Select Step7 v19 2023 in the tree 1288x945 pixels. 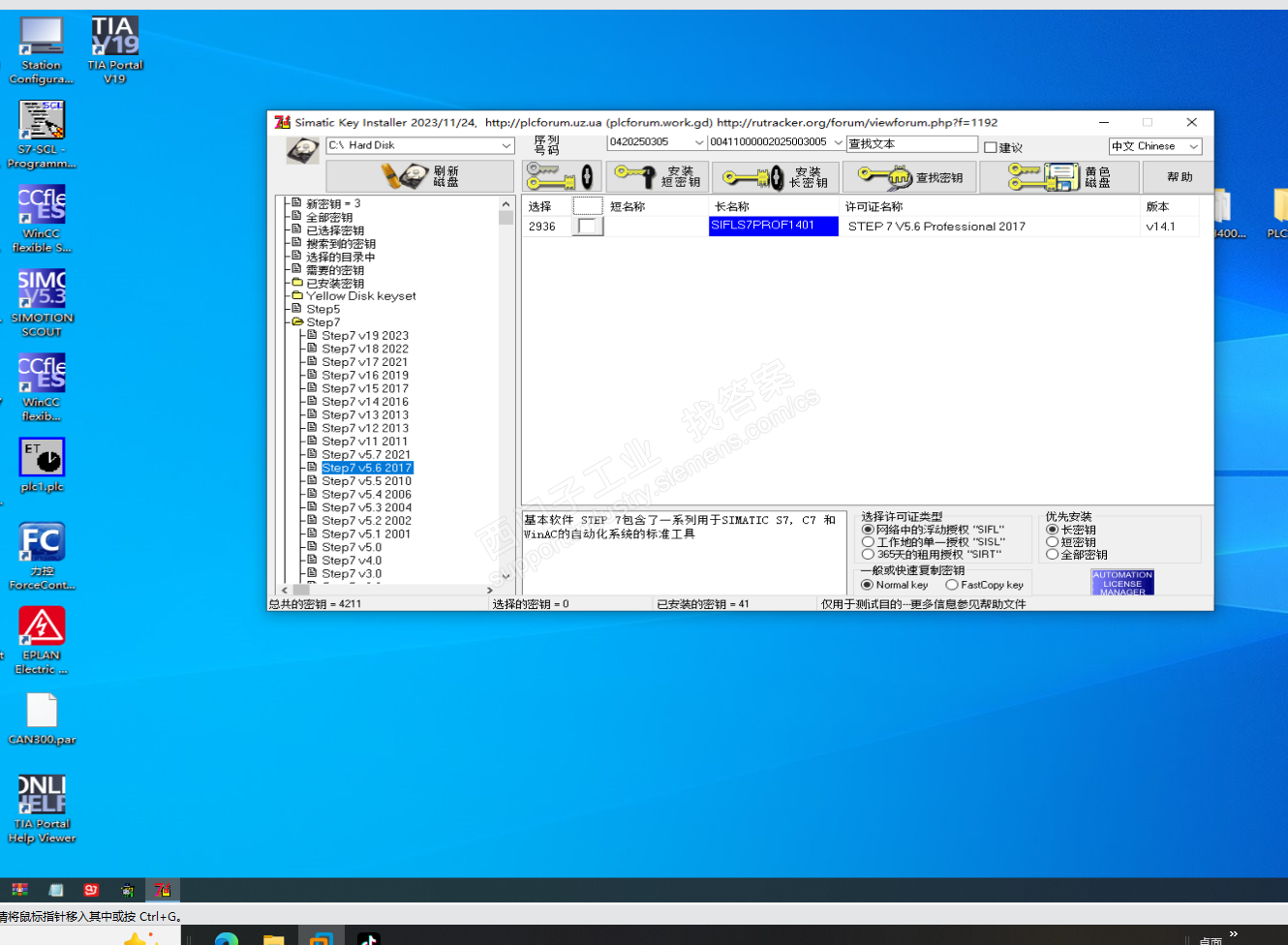tap(365, 336)
